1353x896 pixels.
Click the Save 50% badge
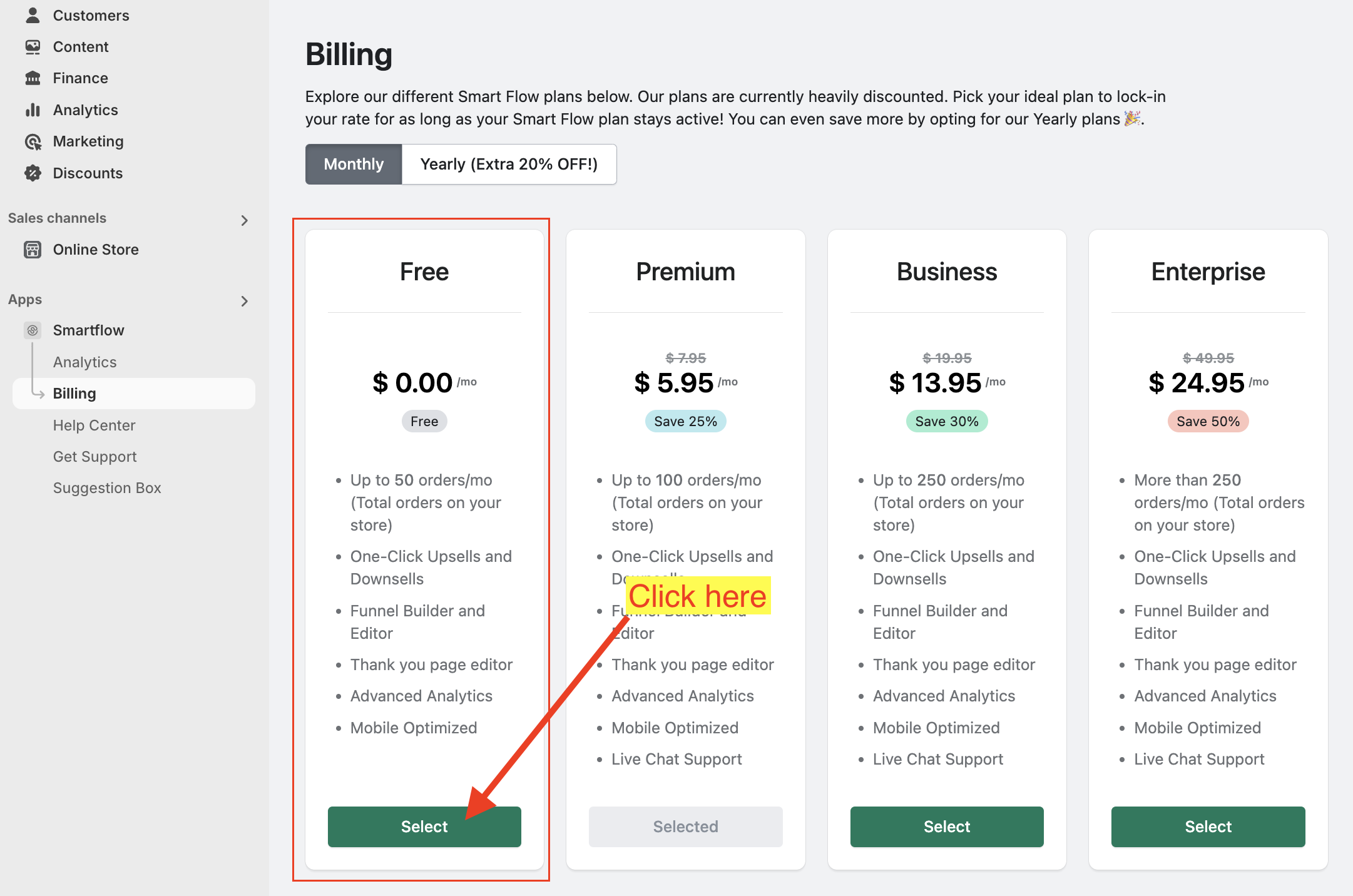click(x=1208, y=422)
